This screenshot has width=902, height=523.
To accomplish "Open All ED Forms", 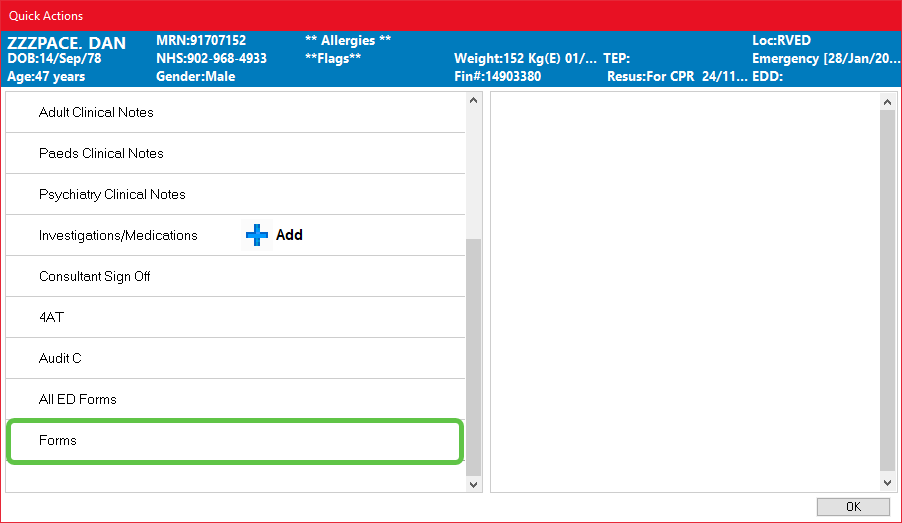I will coord(78,400).
